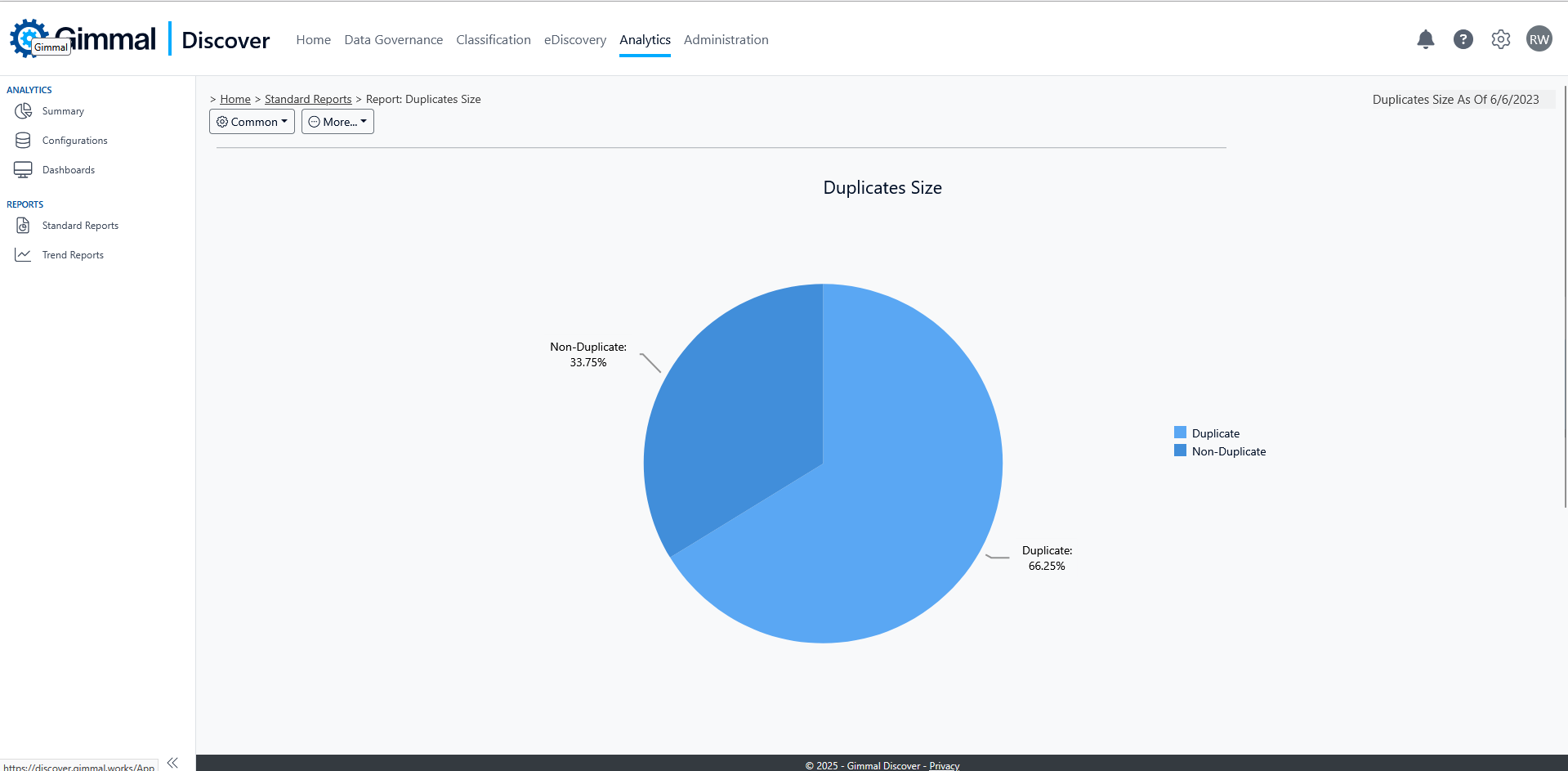Click the Privacy link in footer
Image resolution: width=1568 pixels, height=771 pixels.
944,765
